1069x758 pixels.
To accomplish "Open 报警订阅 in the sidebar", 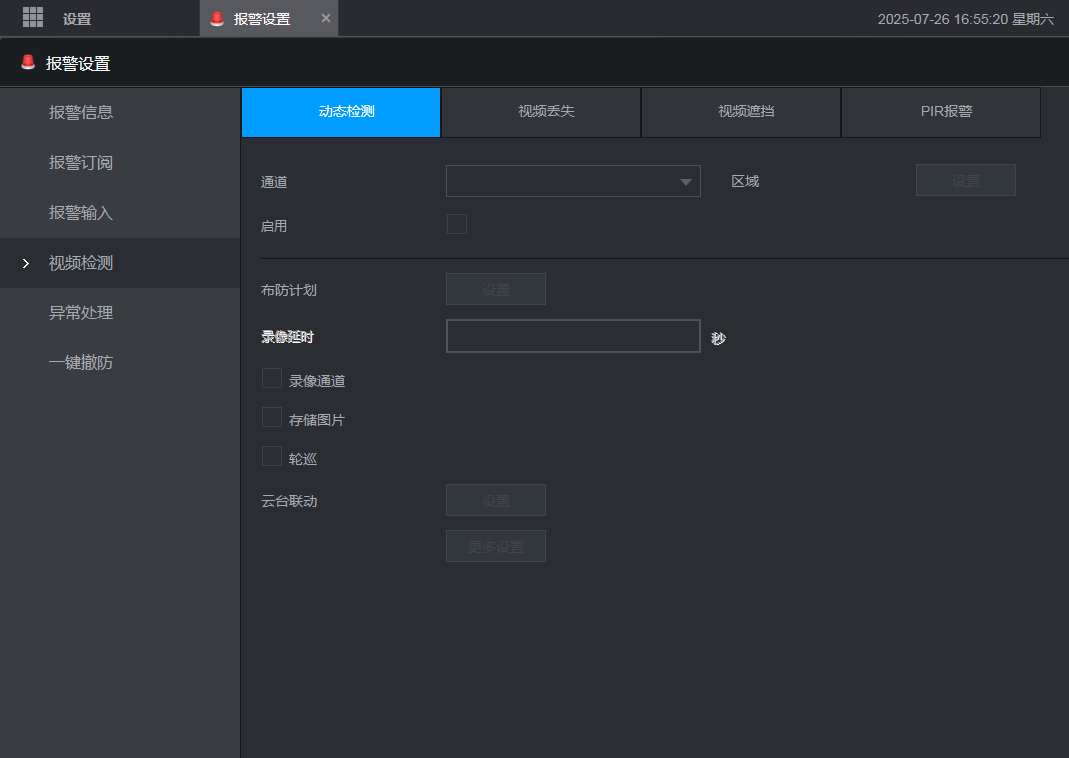I will (81, 163).
